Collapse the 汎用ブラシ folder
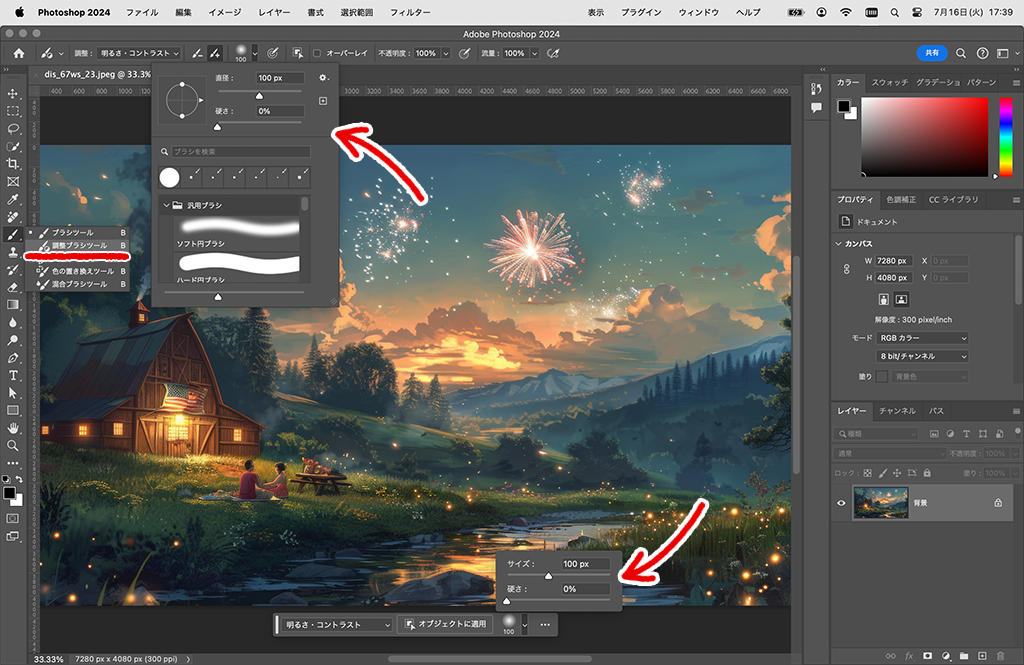This screenshot has height=665, width=1024. point(166,205)
